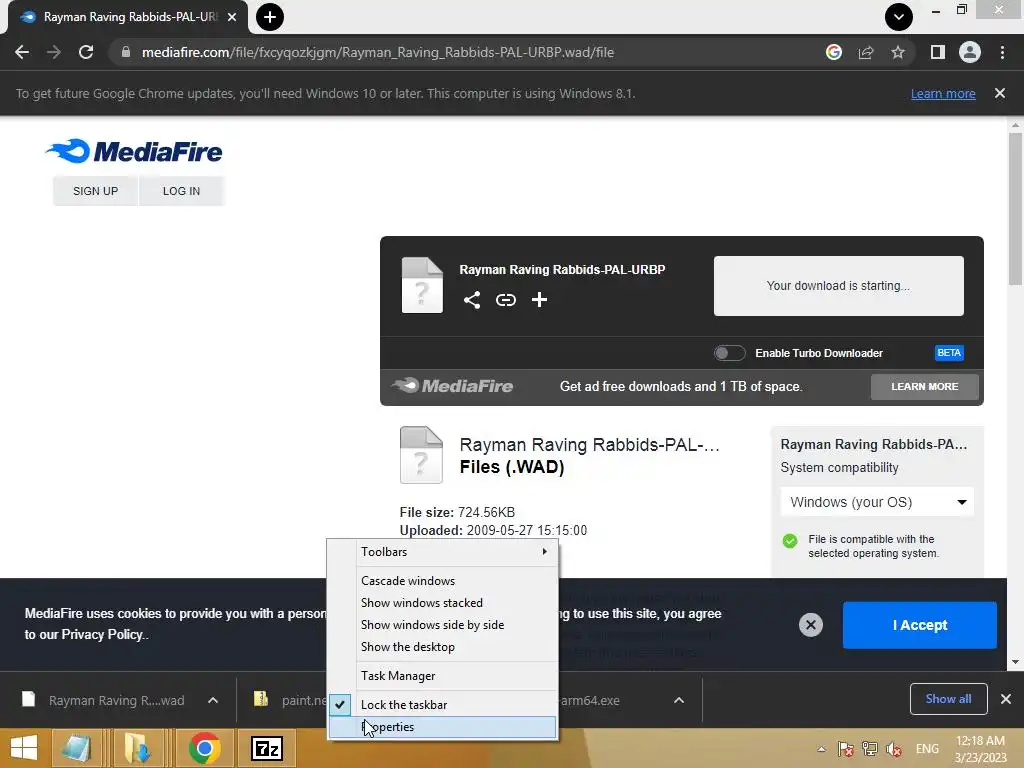The height and width of the screenshot is (768, 1024).
Task: Click the paint.net download item
Action: [289, 700]
